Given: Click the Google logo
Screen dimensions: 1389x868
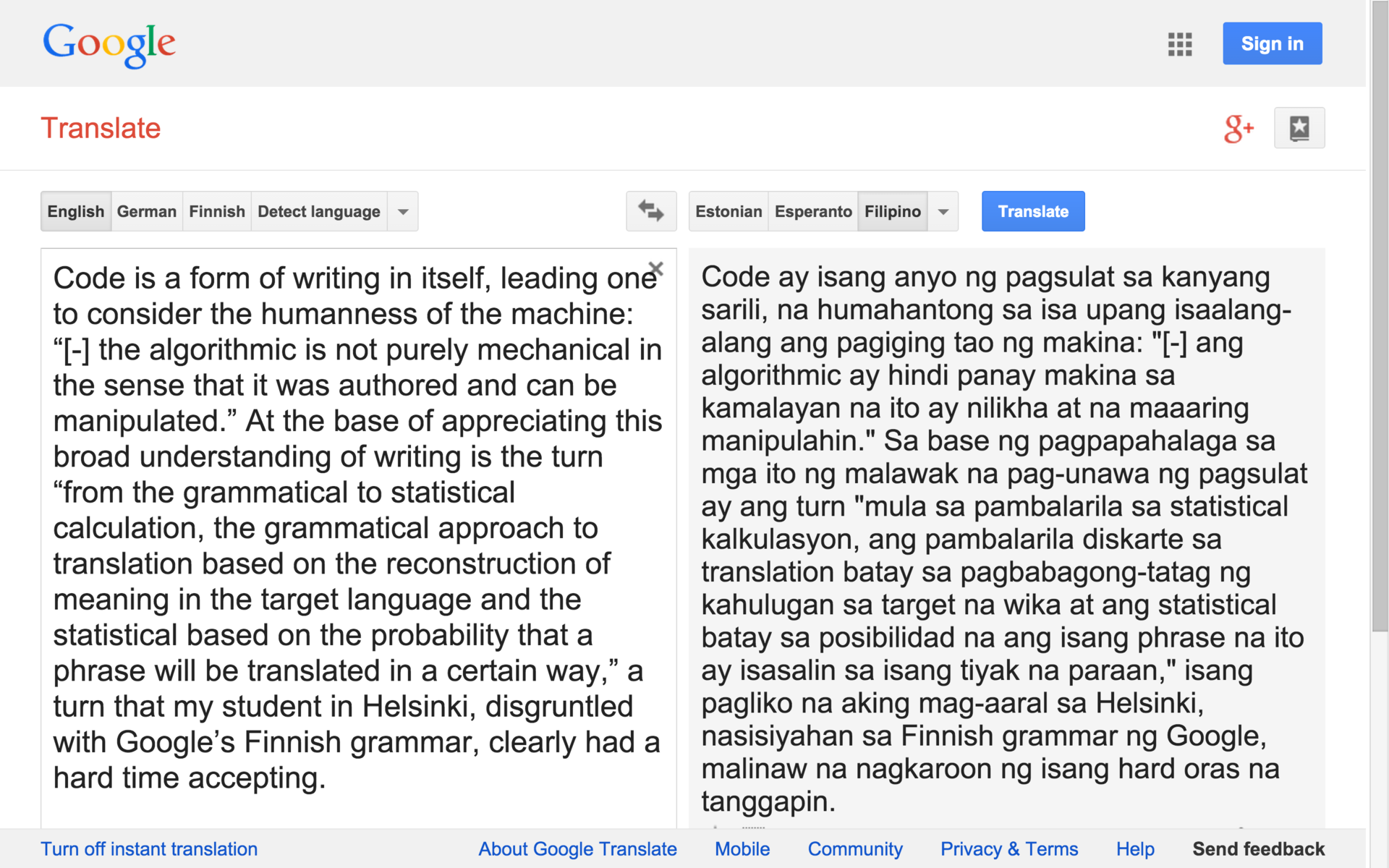Looking at the screenshot, I should click(x=109, y=44).
